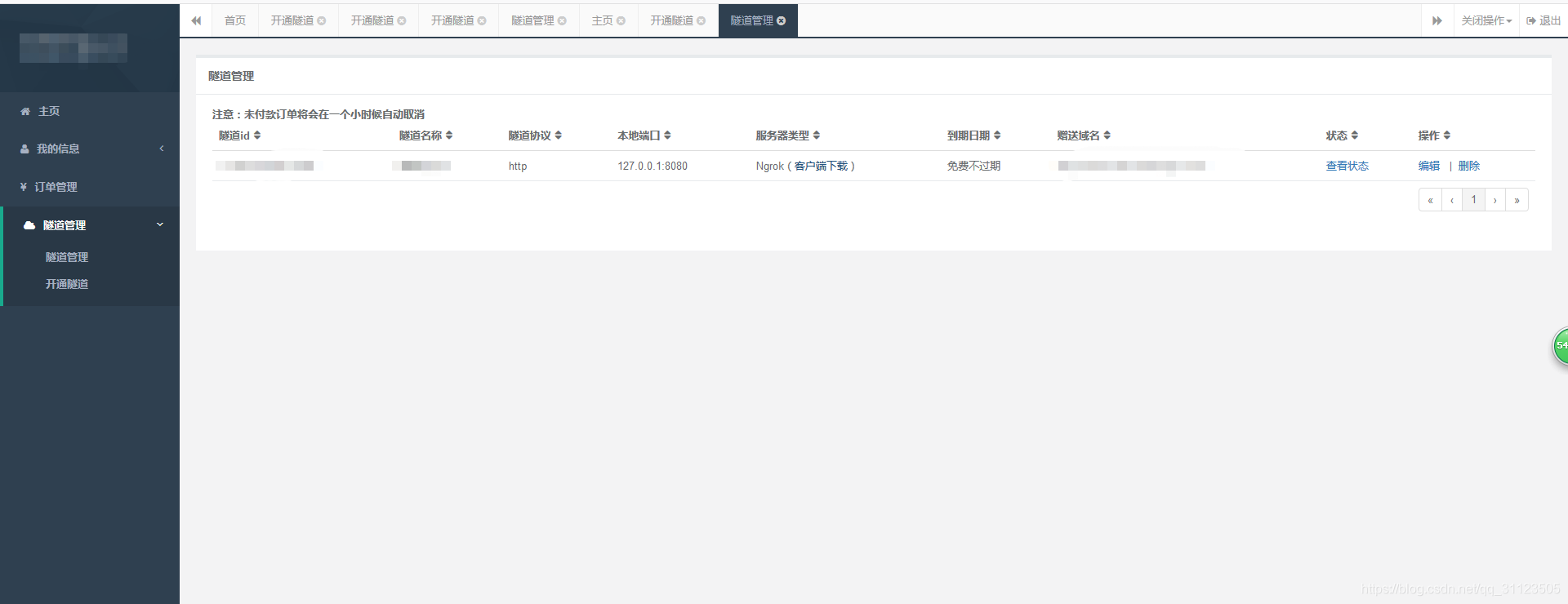Click the Ngrok server type text
This screenshot has height=604, width=1568.
(770, 166)
